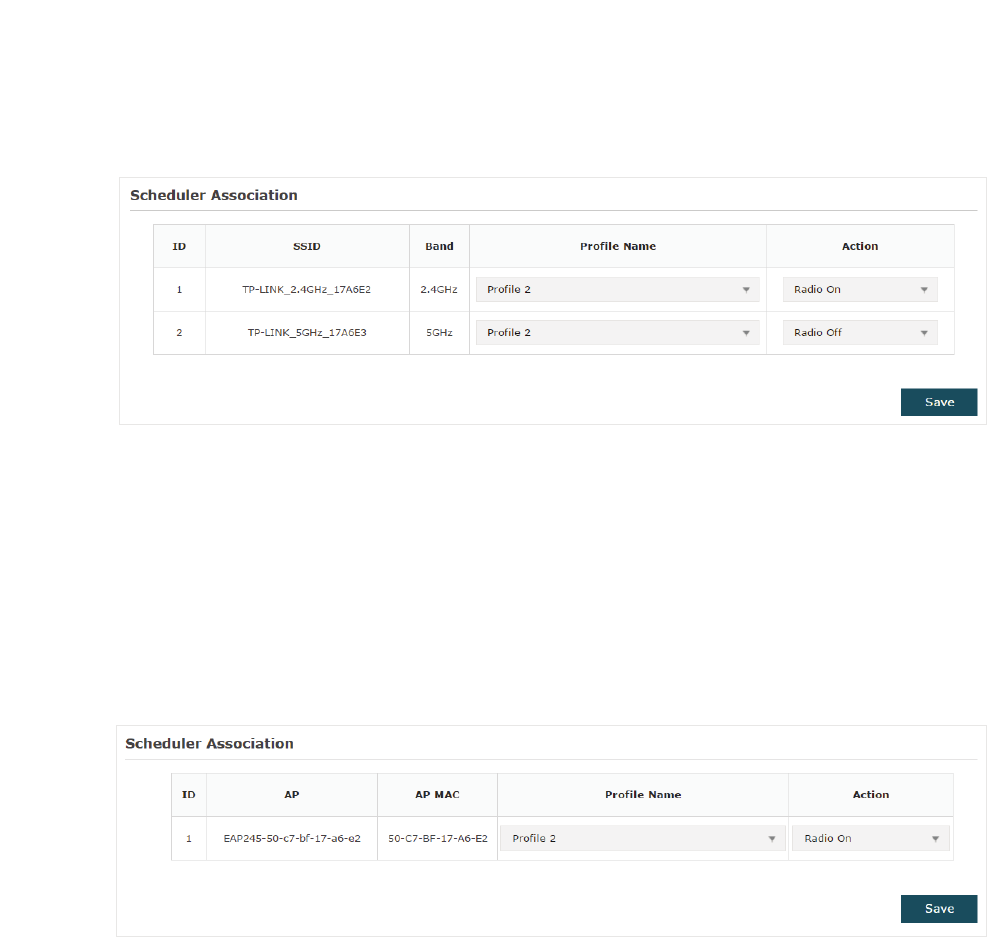
Task: Click Action header in AP table
Action: pyautogui.click(x=871, y=795)
